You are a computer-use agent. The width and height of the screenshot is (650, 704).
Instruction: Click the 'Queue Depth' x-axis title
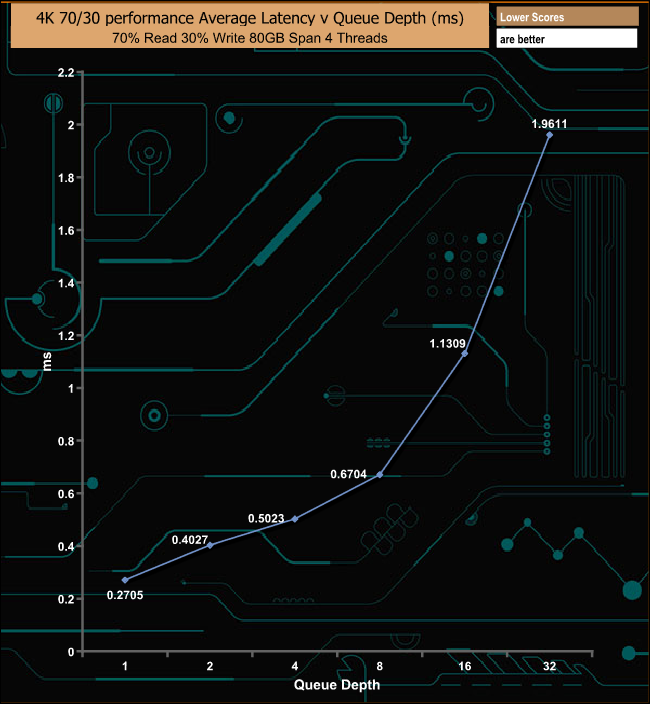[x=337, y=685]
